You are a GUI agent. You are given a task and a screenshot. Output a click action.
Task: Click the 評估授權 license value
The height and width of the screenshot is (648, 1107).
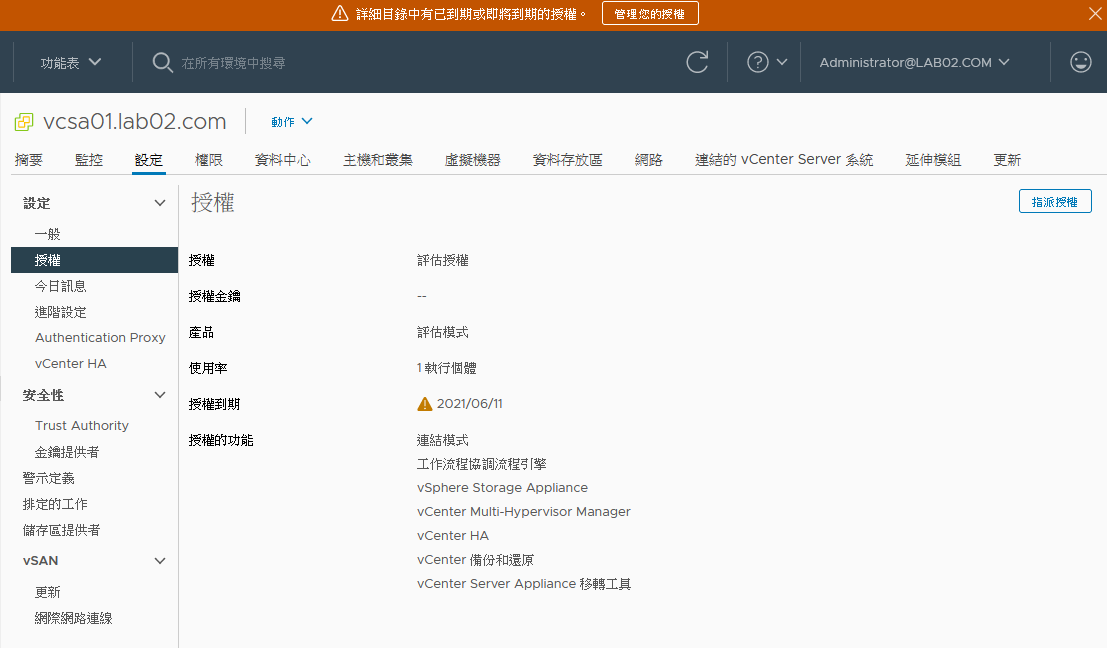pos(443,260)
